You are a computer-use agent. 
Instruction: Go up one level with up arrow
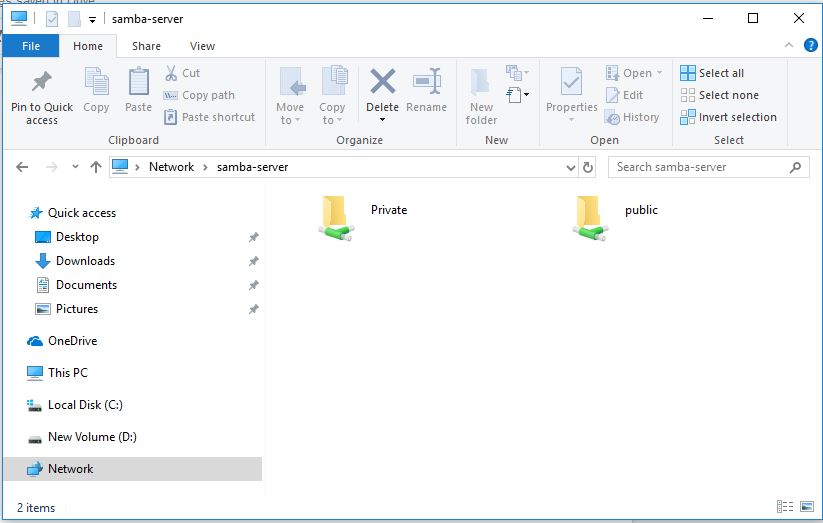click(x=96, y=167)
